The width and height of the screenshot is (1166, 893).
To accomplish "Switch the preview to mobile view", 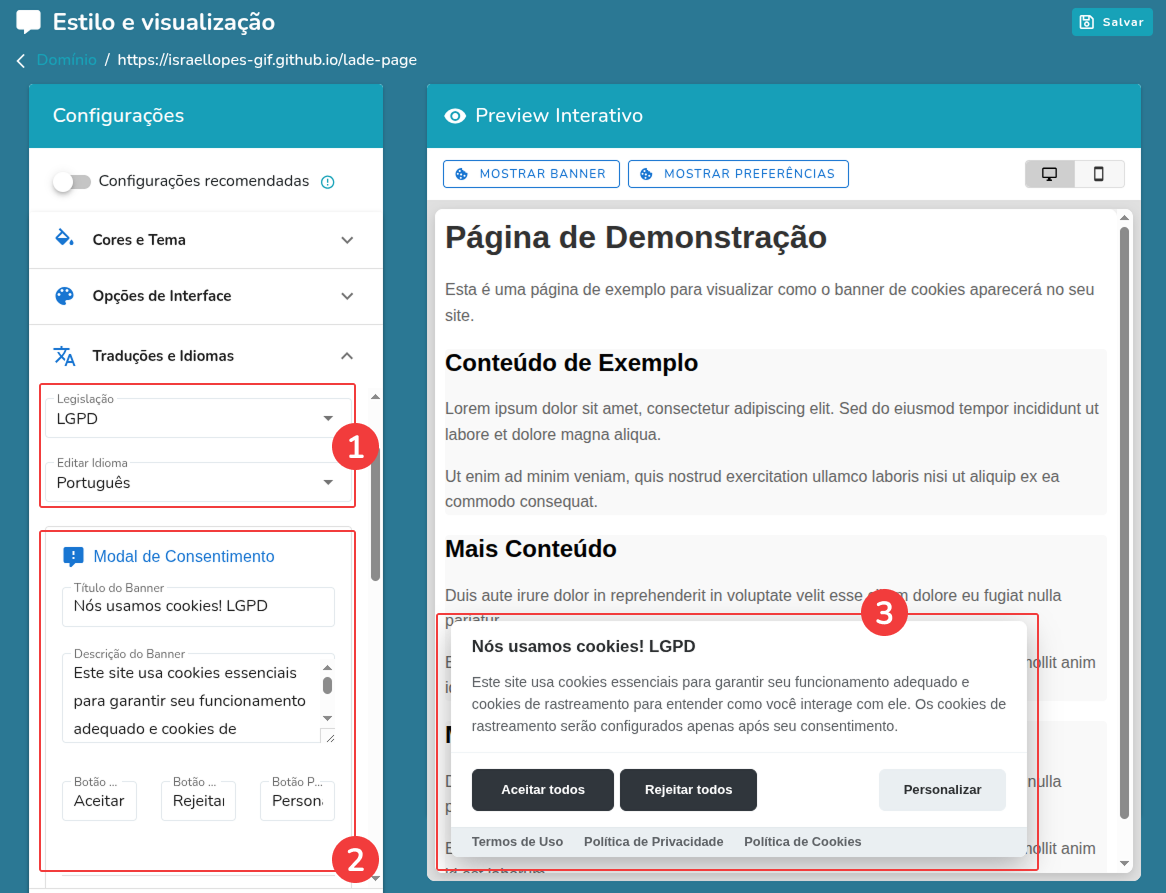I will pyautogui.click(x=1100, y=173).
